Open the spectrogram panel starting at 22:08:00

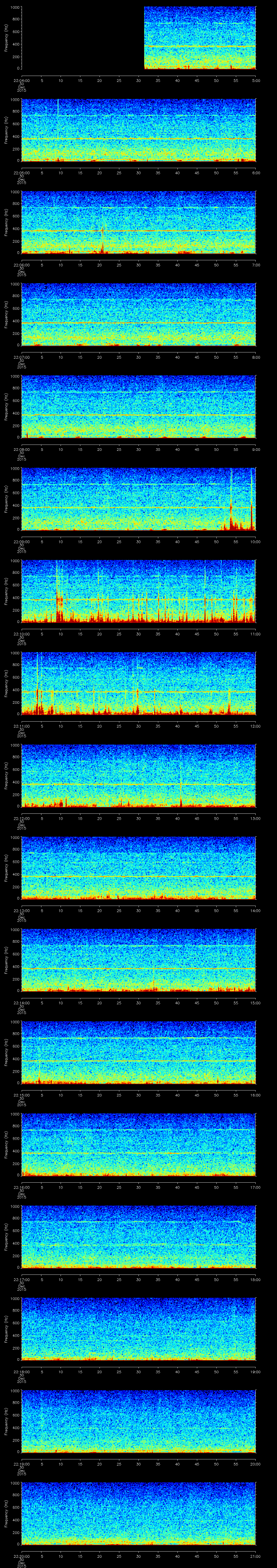point(138,407)
